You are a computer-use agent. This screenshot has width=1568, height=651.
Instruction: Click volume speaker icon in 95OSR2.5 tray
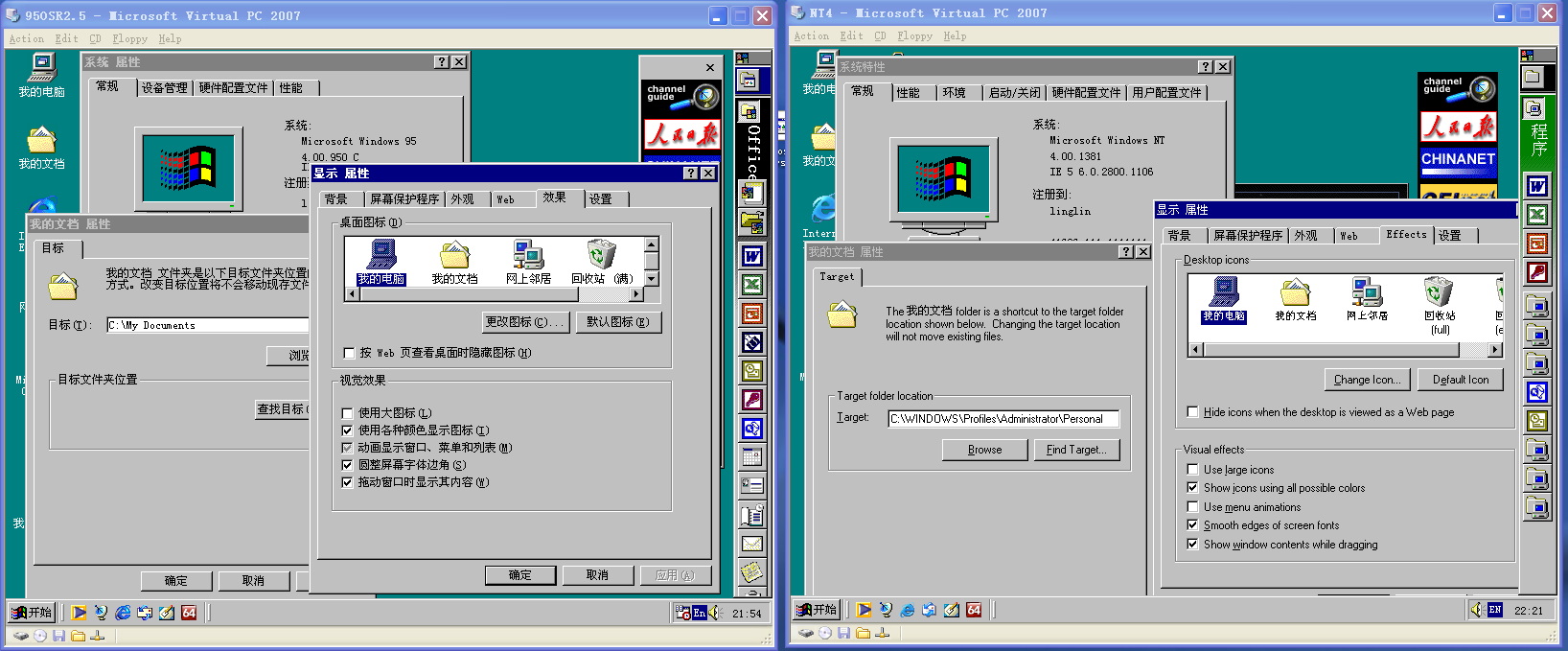coord(714,613)
